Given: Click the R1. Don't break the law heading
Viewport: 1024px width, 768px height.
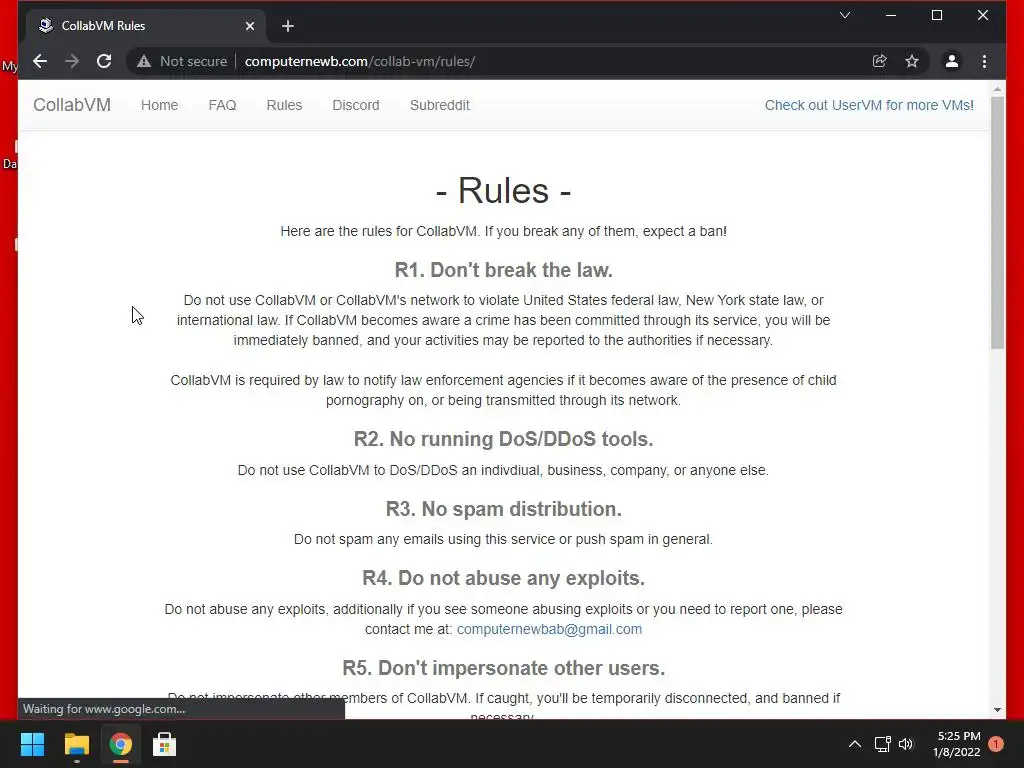Looking at the screenshot, I should (504, 270).
